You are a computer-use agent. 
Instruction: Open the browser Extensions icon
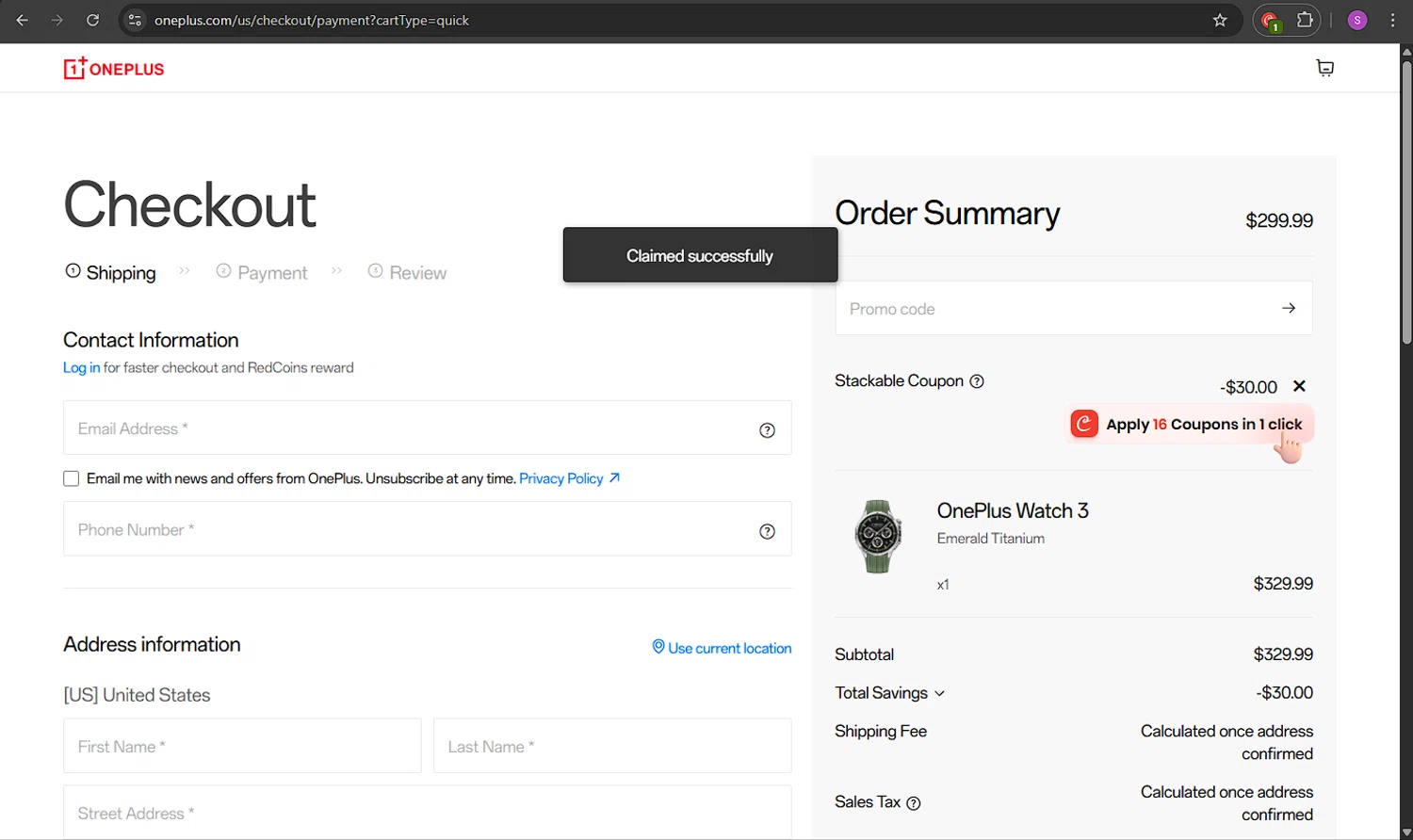pyautogui.click(x=1305, y=20)
